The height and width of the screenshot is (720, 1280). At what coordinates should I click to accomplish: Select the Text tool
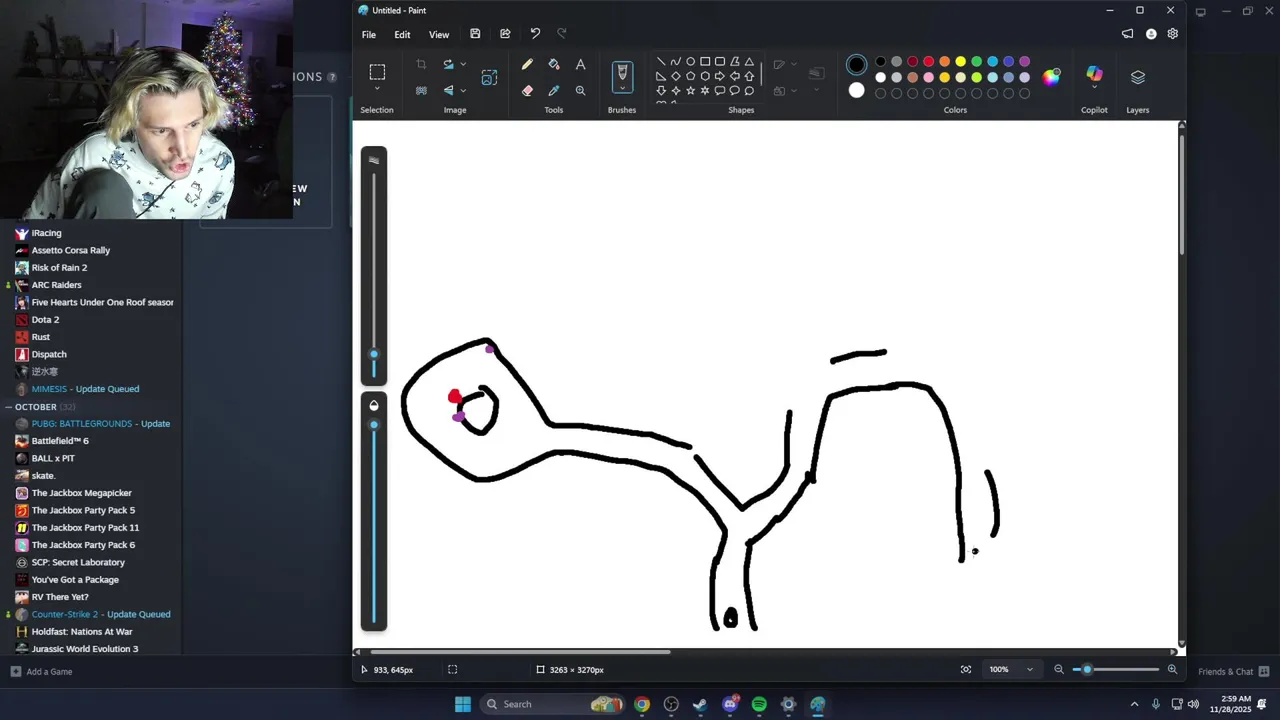[x=580, y=65]
